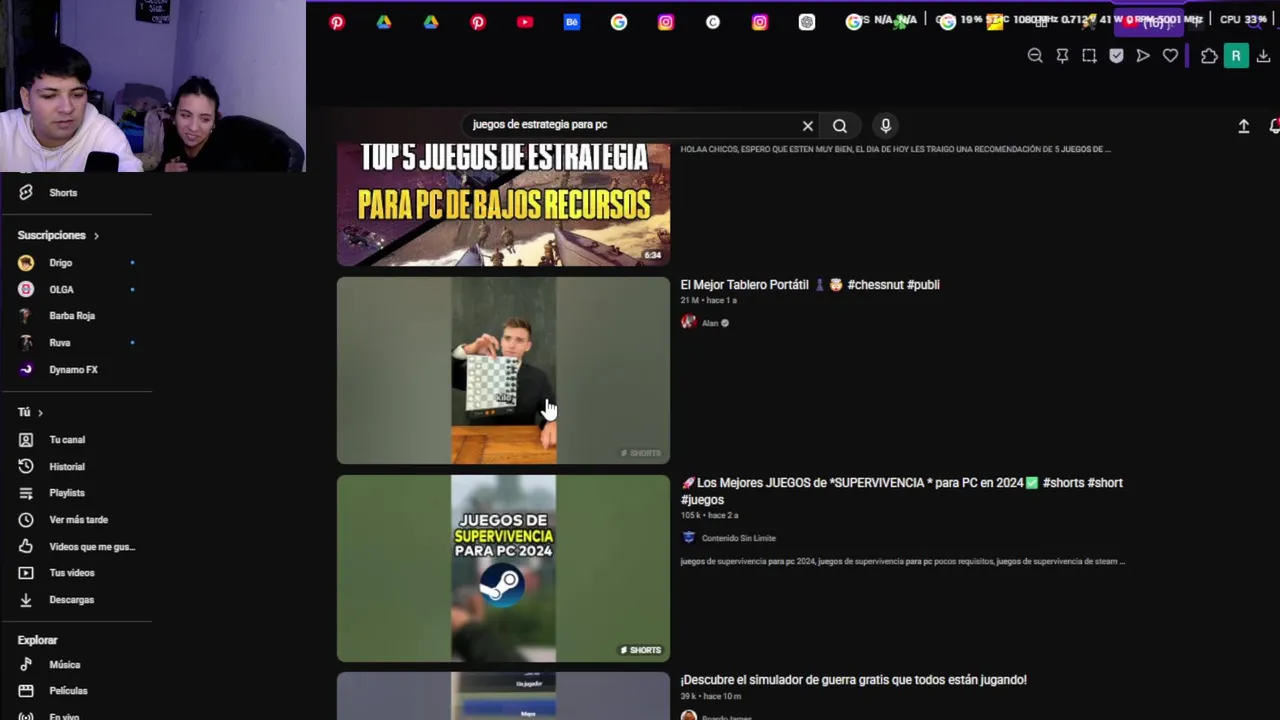Open the chess board Shorts thumbnail
Screen dimensions: 1280x720
point(503,371)
